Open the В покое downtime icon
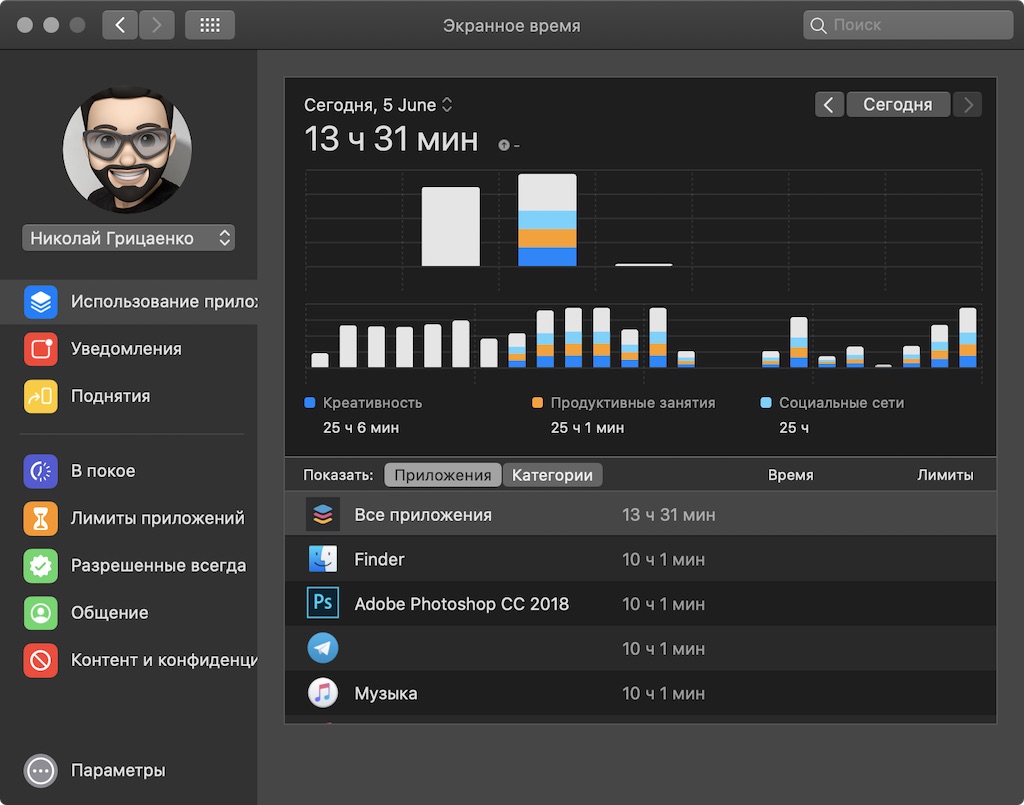1024x805 pixels. (40, 471)
